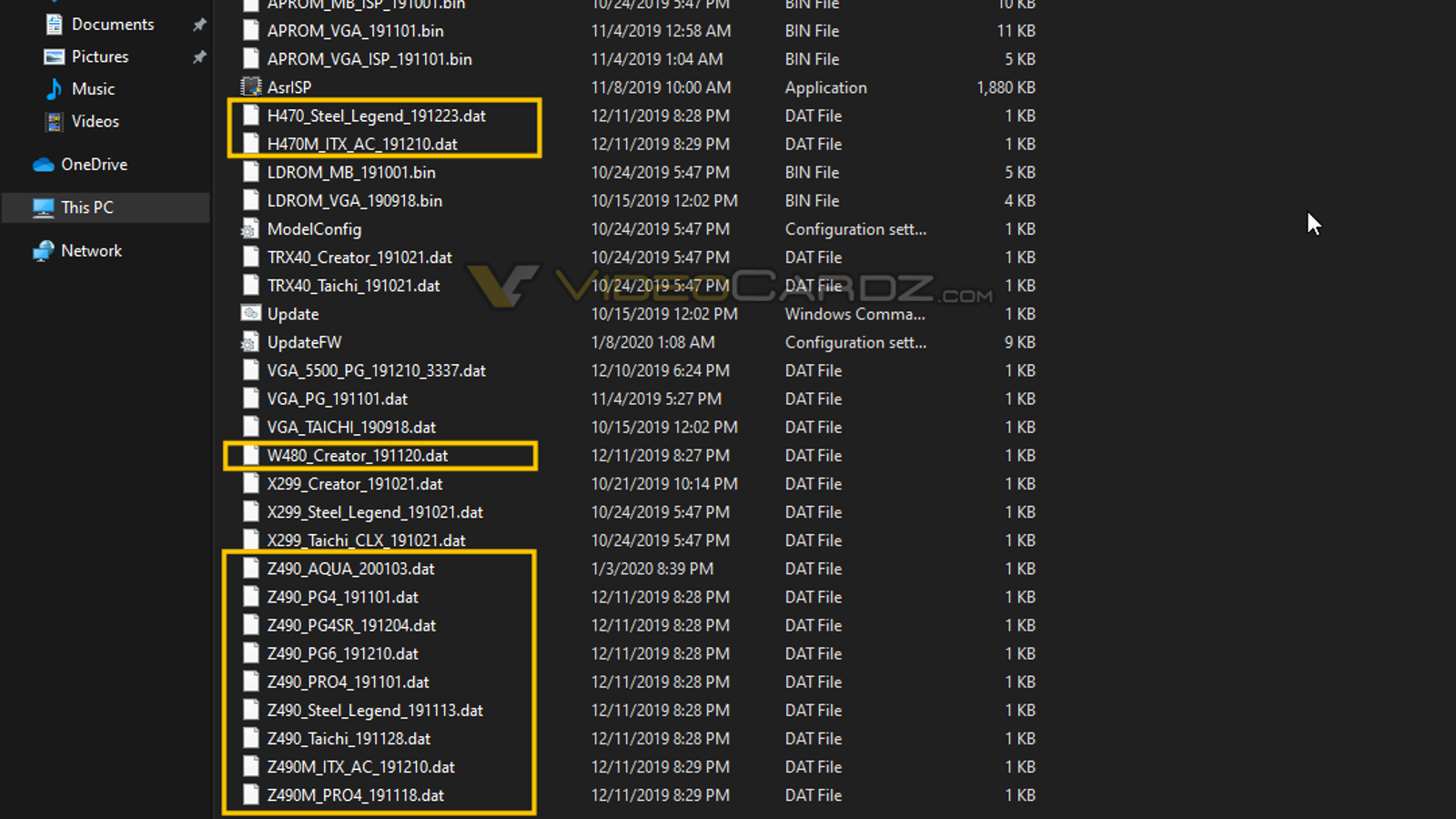Select file Z490_Steel_Legend_191113.dat
This screenshot has height=819, width=1456.
375,710
